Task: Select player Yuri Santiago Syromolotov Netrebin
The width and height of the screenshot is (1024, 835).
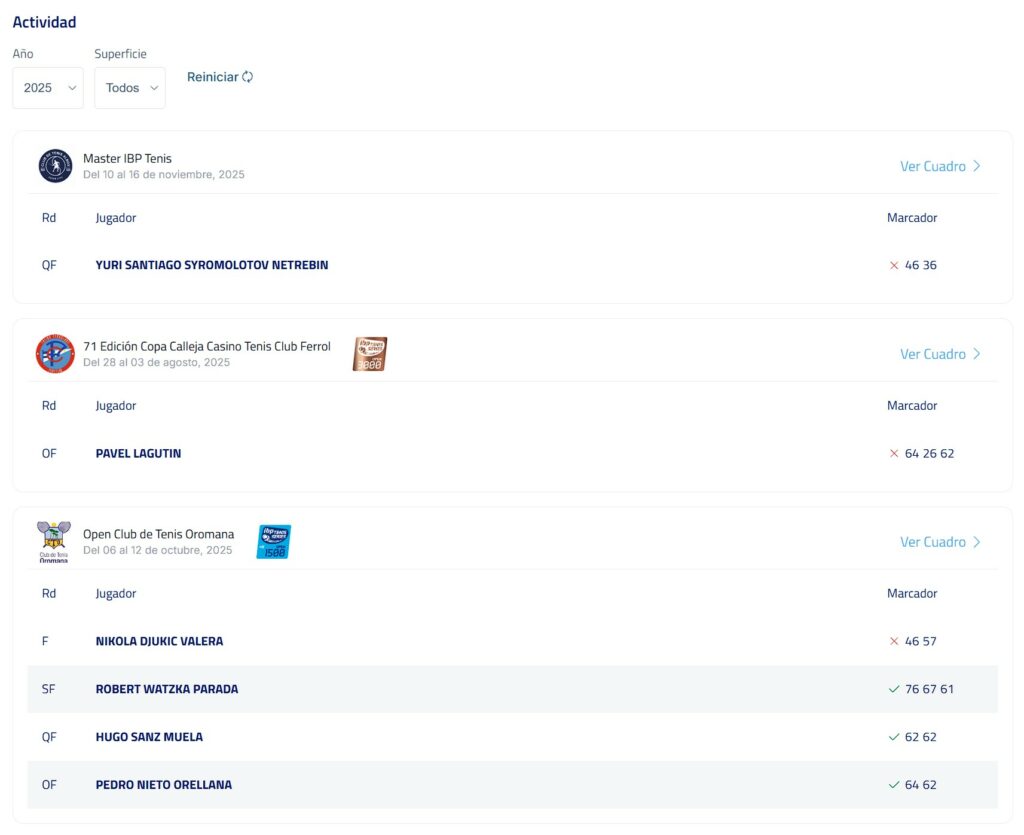Action: pyautogui.click(x=212, y=266)
